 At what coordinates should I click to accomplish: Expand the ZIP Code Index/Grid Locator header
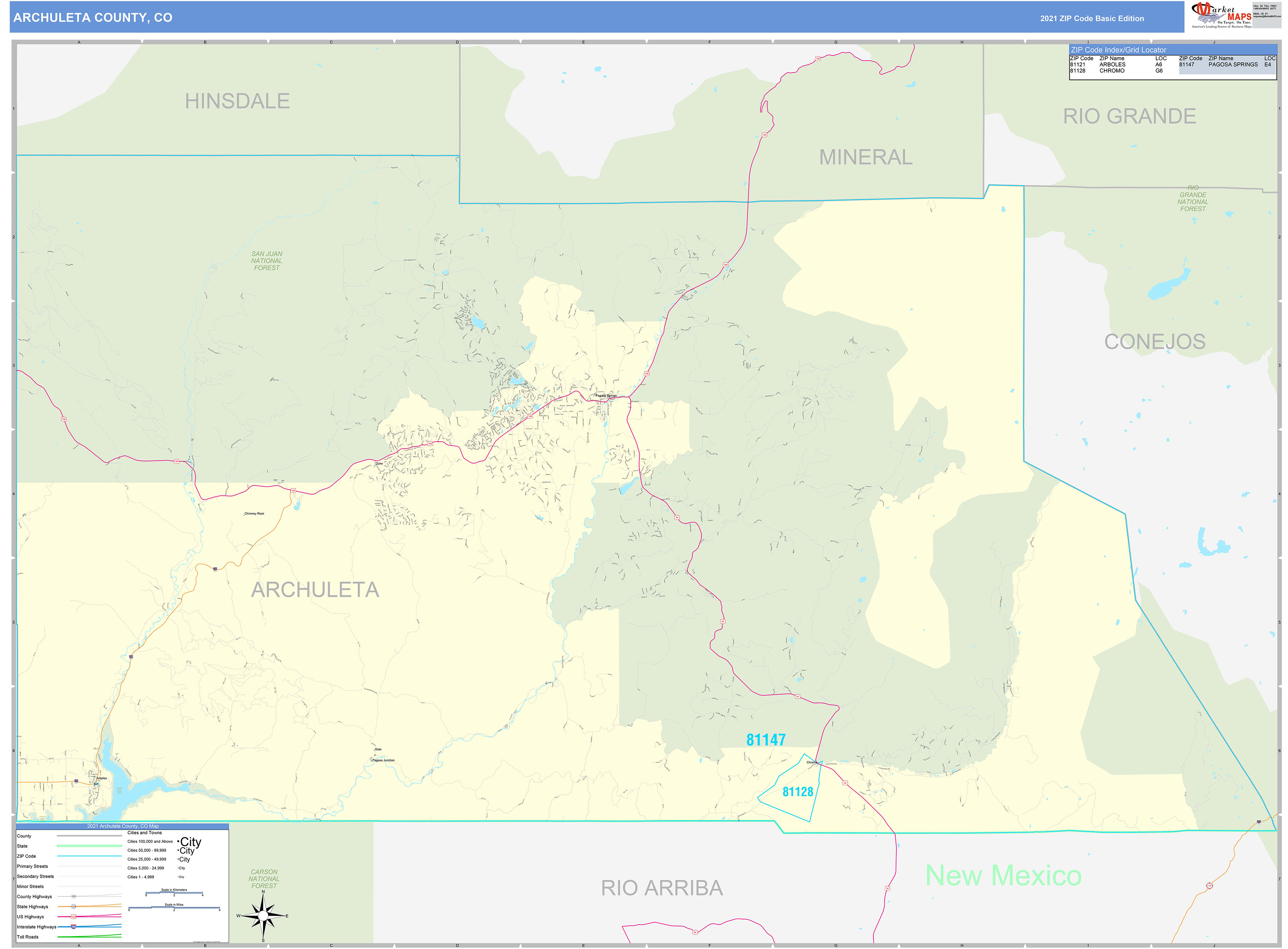[1119, 49]
